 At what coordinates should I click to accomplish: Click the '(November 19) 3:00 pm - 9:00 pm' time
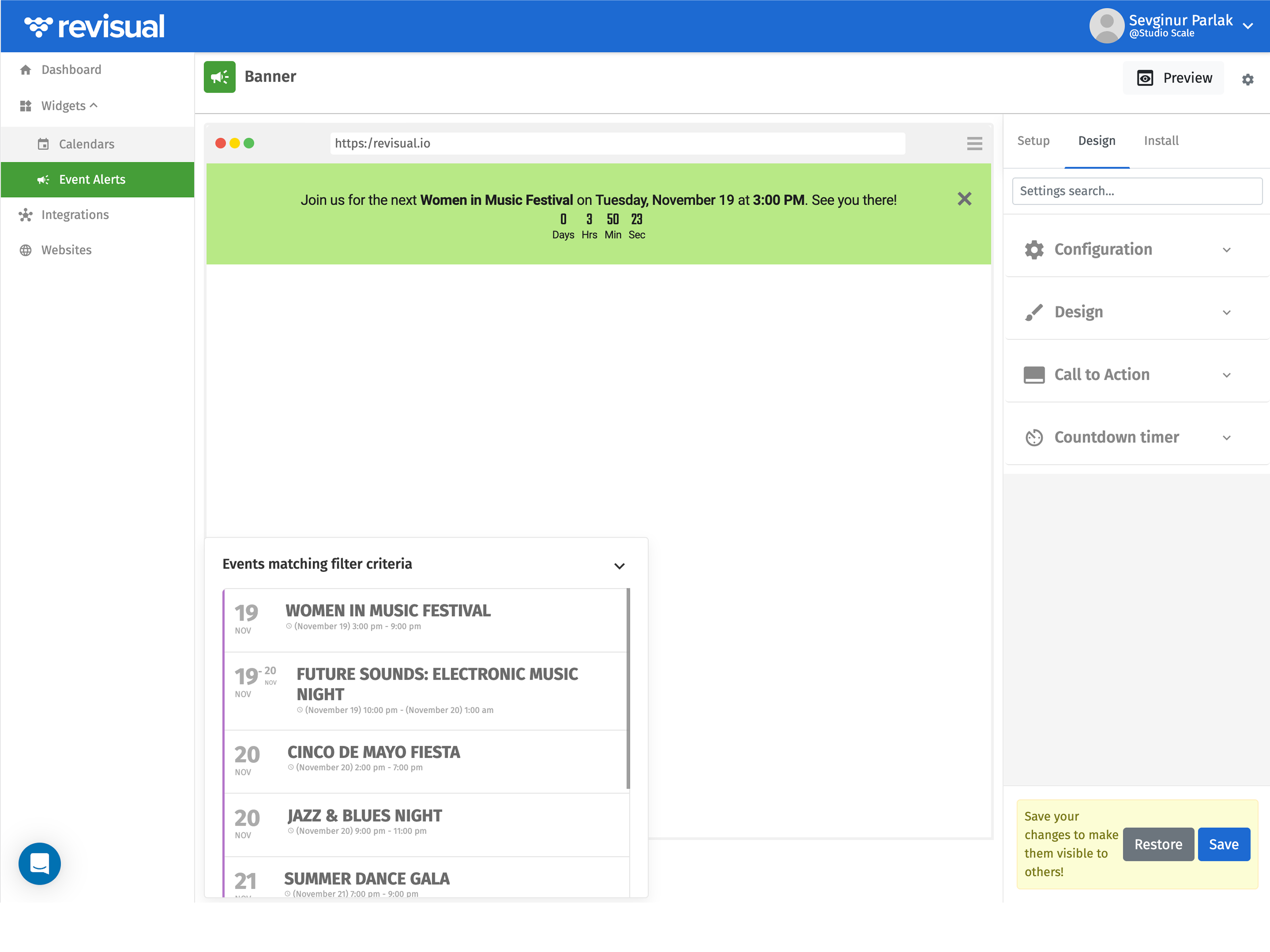(x=357, y=626)
